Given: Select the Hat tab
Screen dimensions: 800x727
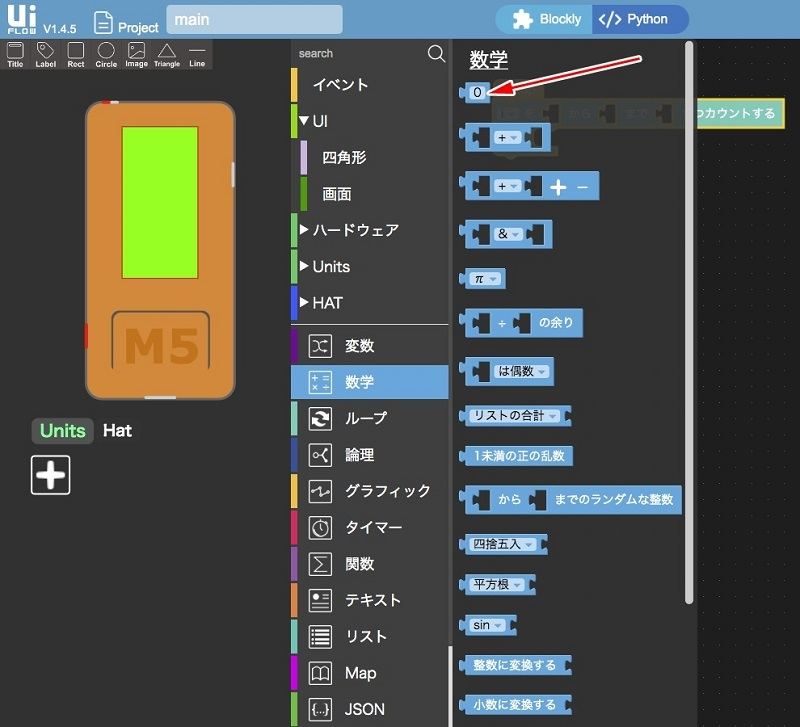Looking at the screenshot, I should point(117,431).
